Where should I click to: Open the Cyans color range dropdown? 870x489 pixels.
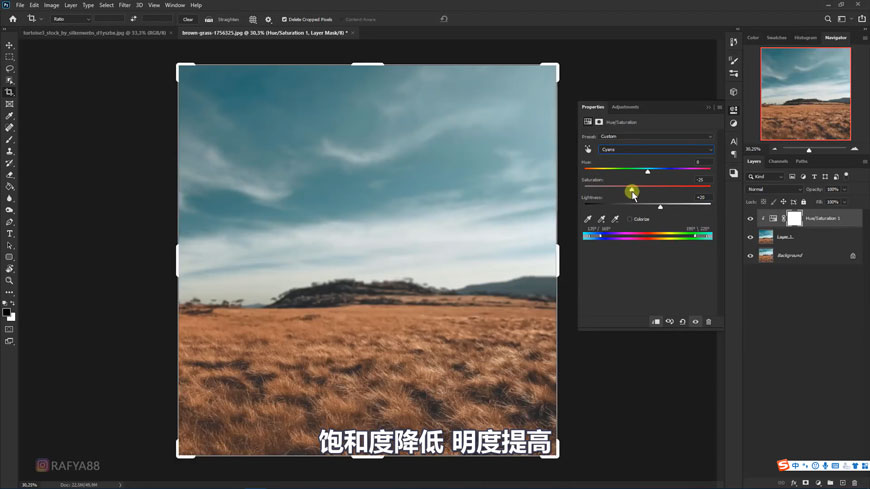[655, 149]
